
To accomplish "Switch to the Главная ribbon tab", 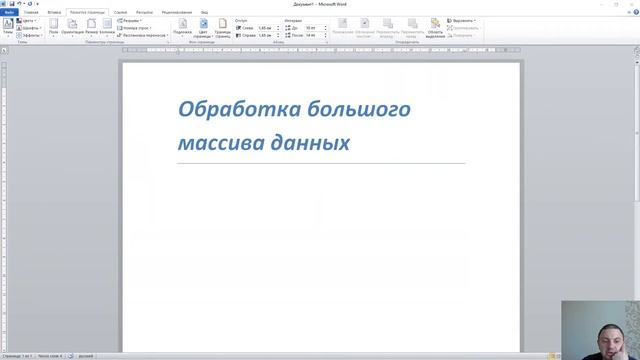I will click(x=31, y=12).
